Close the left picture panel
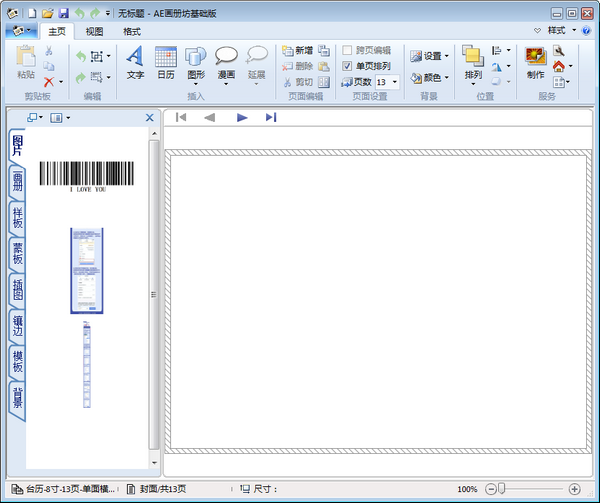This screenshot has width=600, height=503. [150, 117]
